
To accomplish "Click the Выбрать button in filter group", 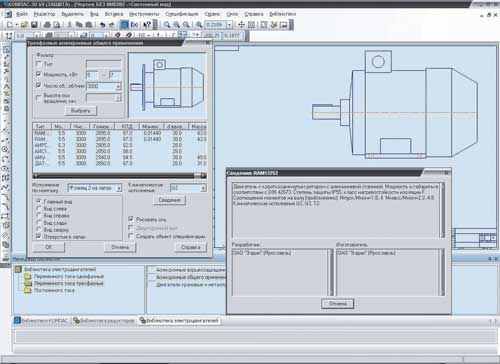I will coord(80,111).
